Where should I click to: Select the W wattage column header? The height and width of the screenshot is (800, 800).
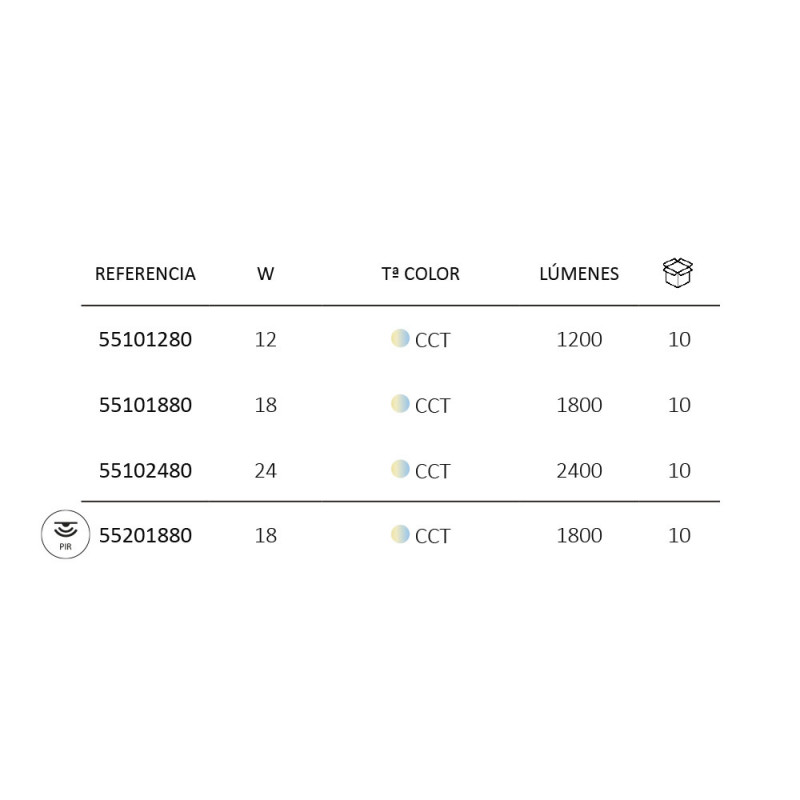tap(265, 274)
